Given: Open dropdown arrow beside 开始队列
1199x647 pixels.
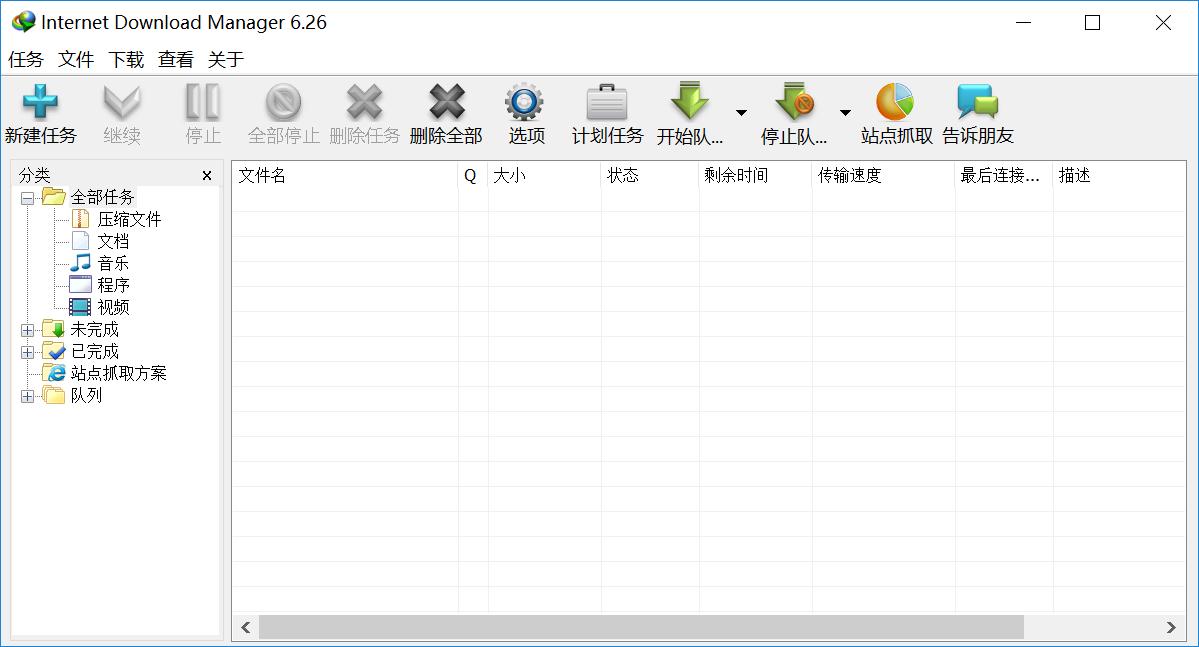Looking at the screenshot, I should pos(741,113).
